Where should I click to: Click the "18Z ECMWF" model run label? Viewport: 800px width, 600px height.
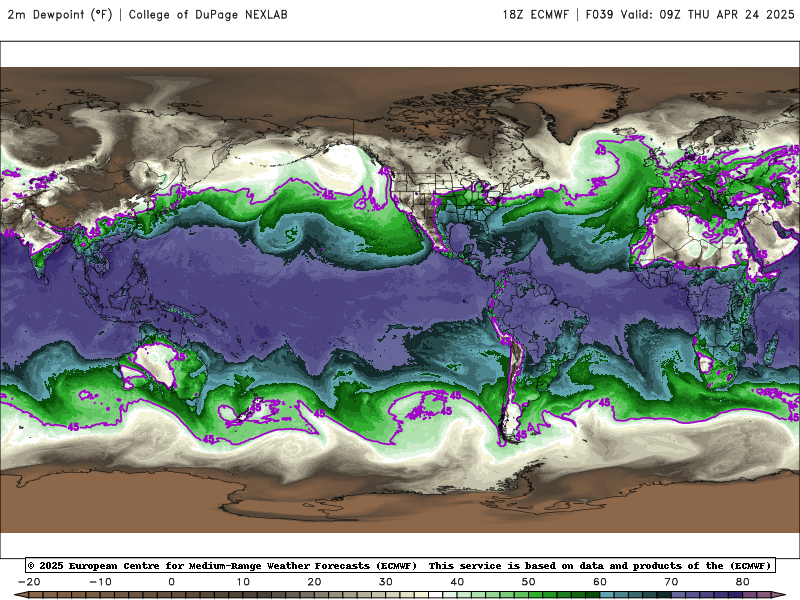[x=535, y=15]
